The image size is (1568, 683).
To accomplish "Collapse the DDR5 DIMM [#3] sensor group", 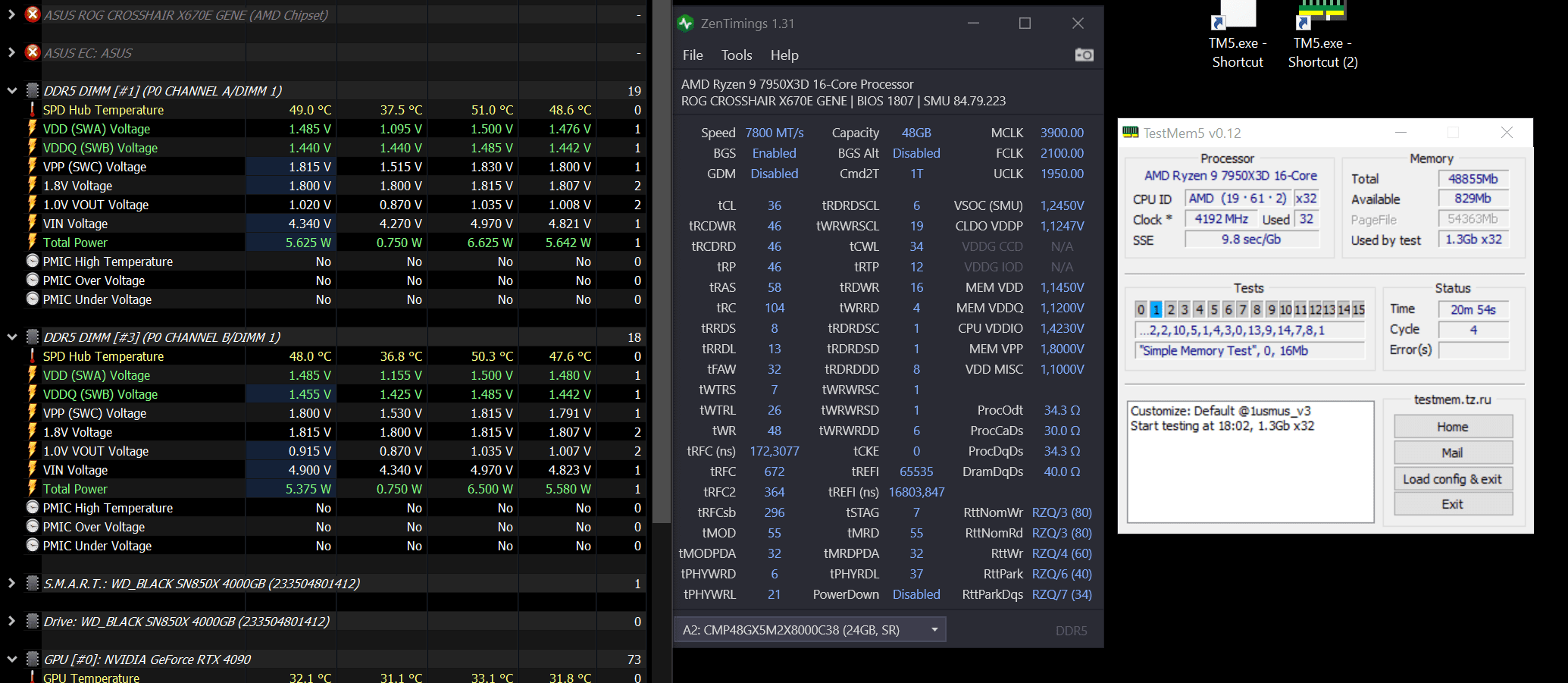I will point(11,337).
